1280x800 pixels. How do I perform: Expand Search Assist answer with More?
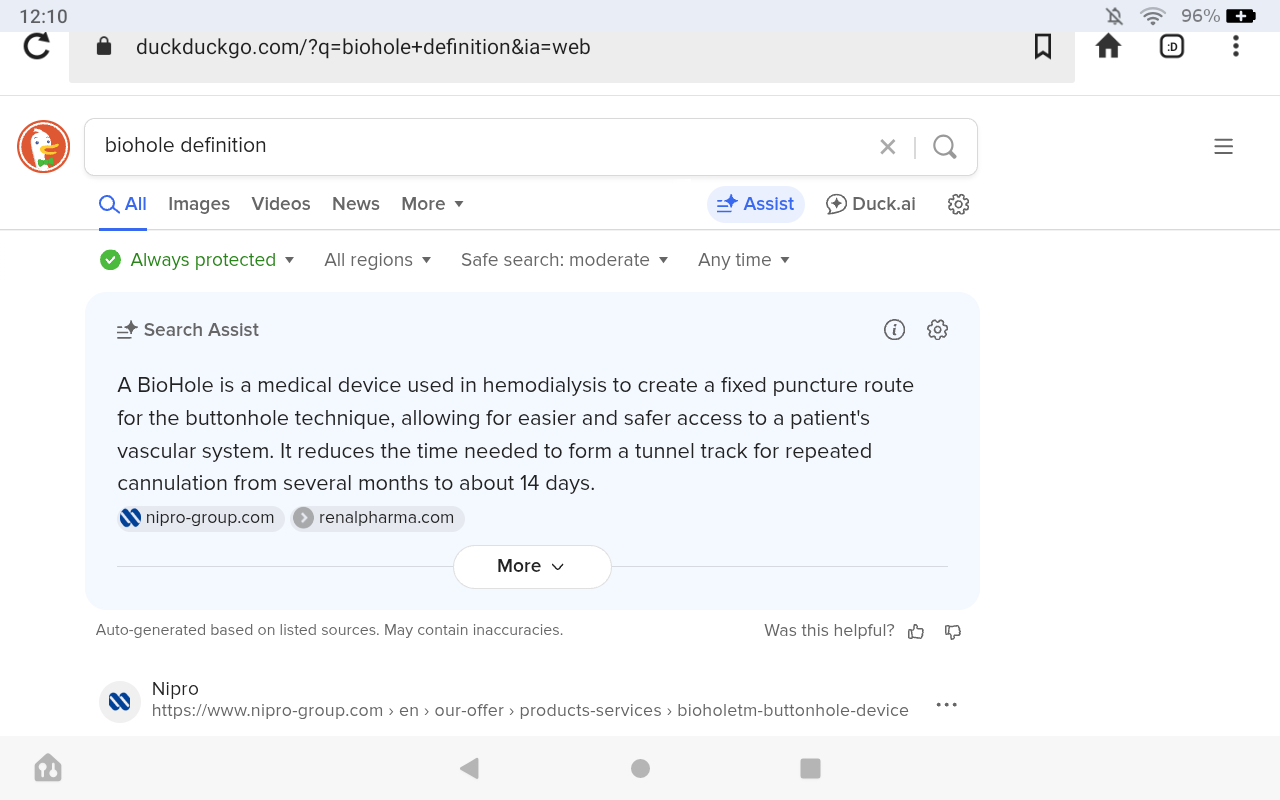click(x=532, y=566)
